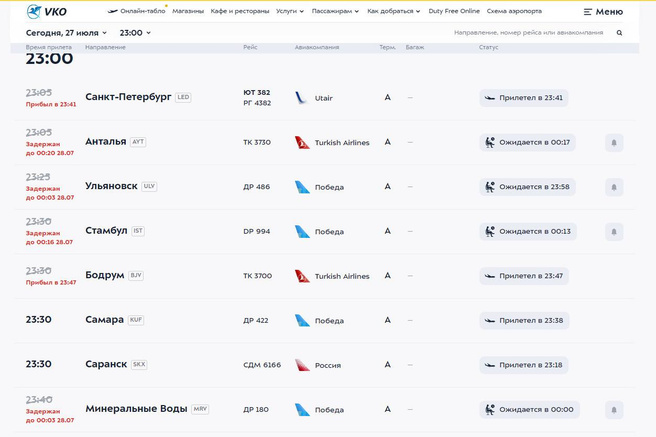The height and width of the screenshot is (437, 656).
Task: Click the VKO airport logo
Action: tap(48, 11)
